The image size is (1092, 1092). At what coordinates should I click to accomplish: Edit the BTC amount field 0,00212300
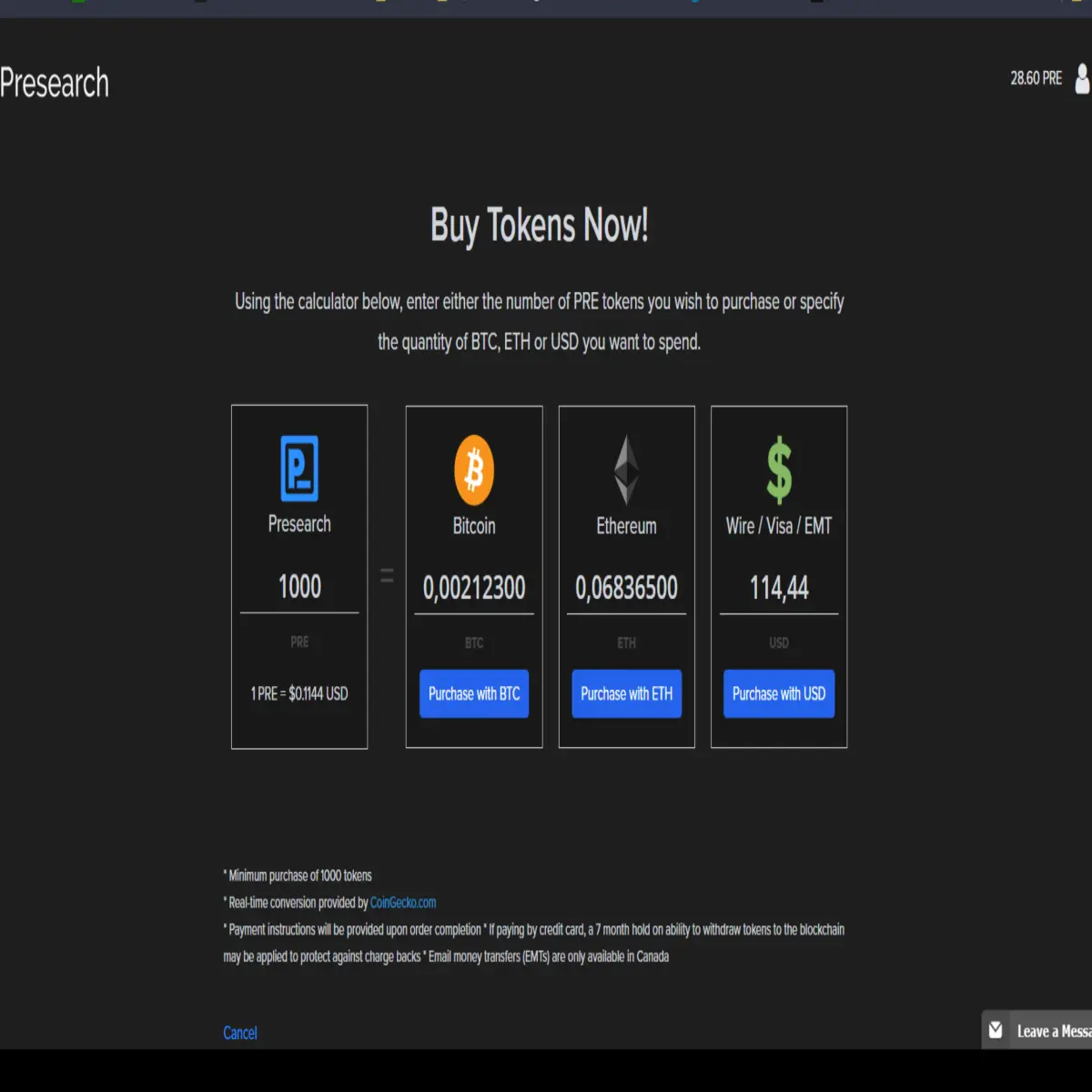[x=474, y=588]
